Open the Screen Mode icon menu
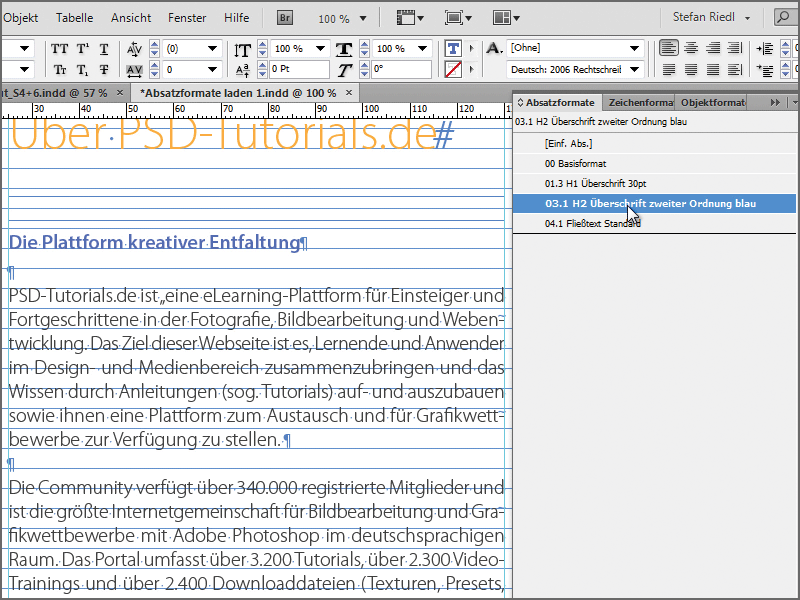800x600 pixels. point(458,18)
